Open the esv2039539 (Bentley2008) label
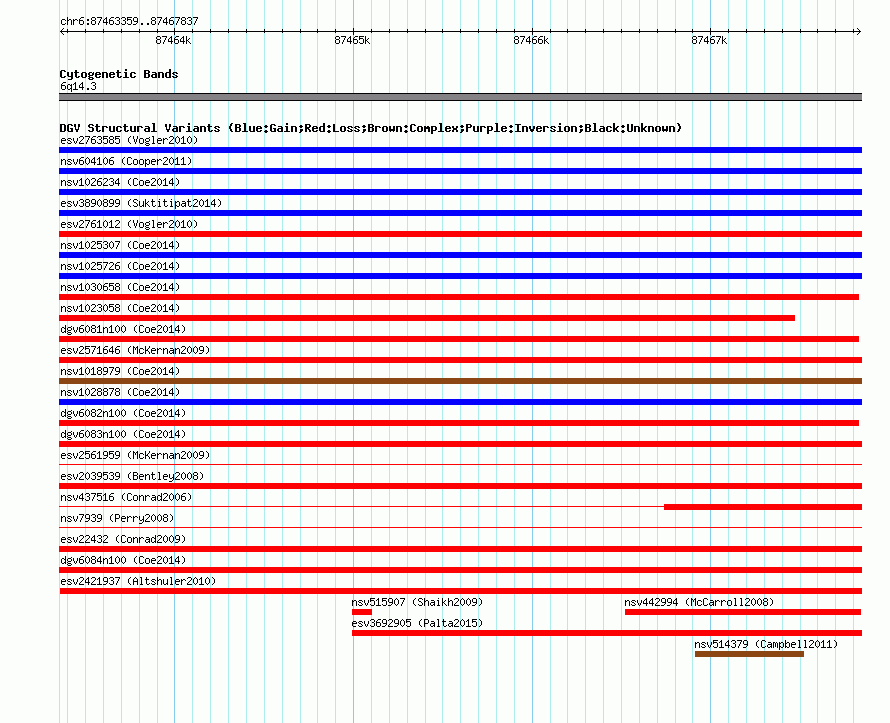 132,476
